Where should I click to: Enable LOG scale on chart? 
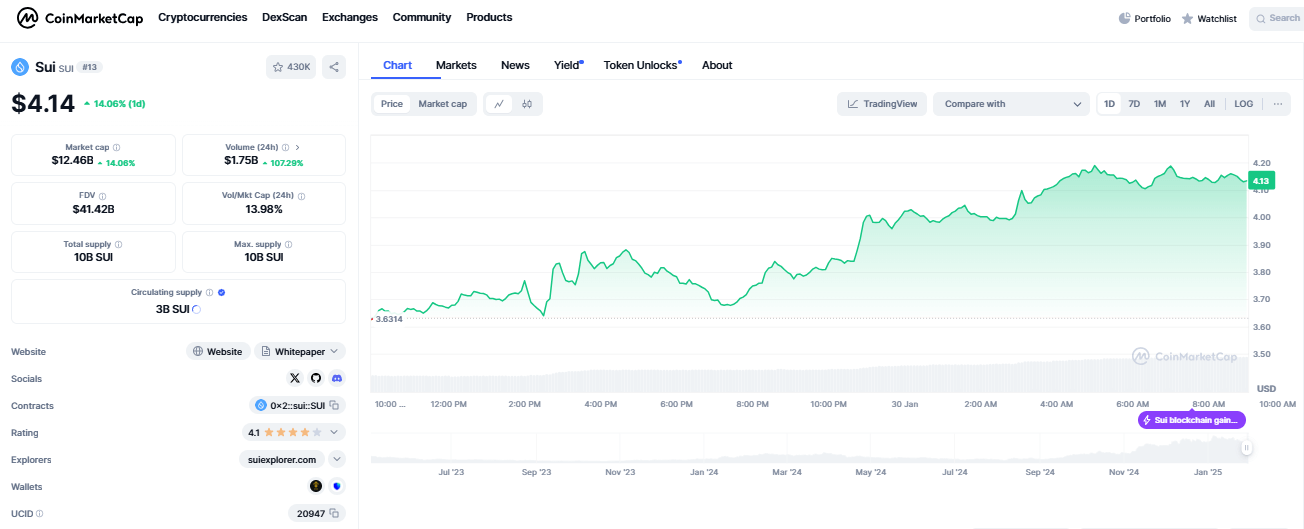(x=1243, y=104)
